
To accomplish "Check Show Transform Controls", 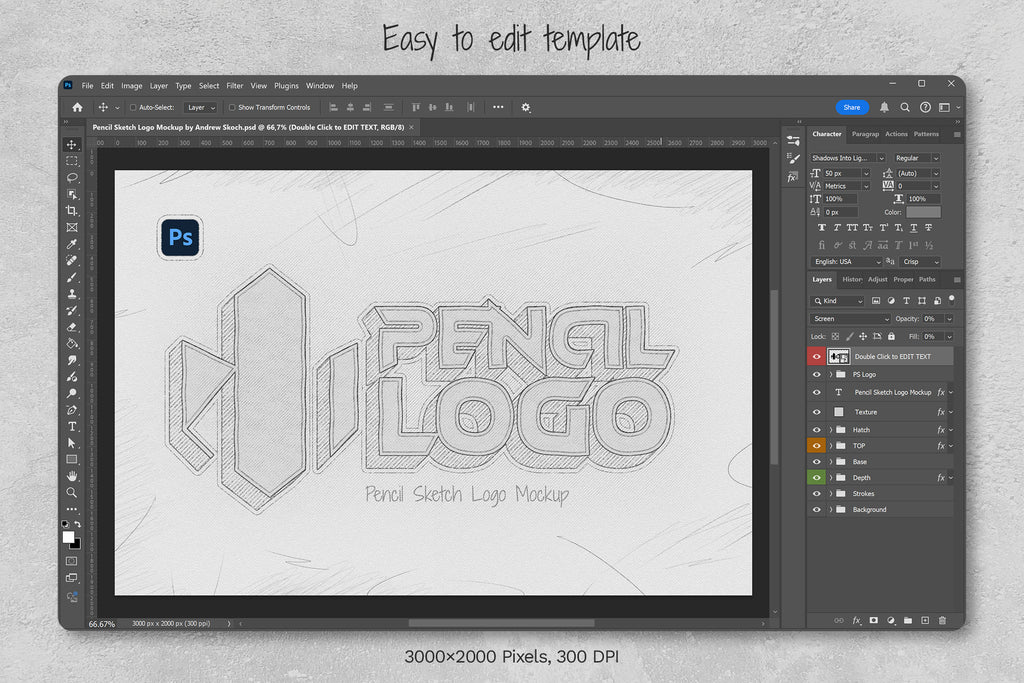I will click(x=232, y=107).
